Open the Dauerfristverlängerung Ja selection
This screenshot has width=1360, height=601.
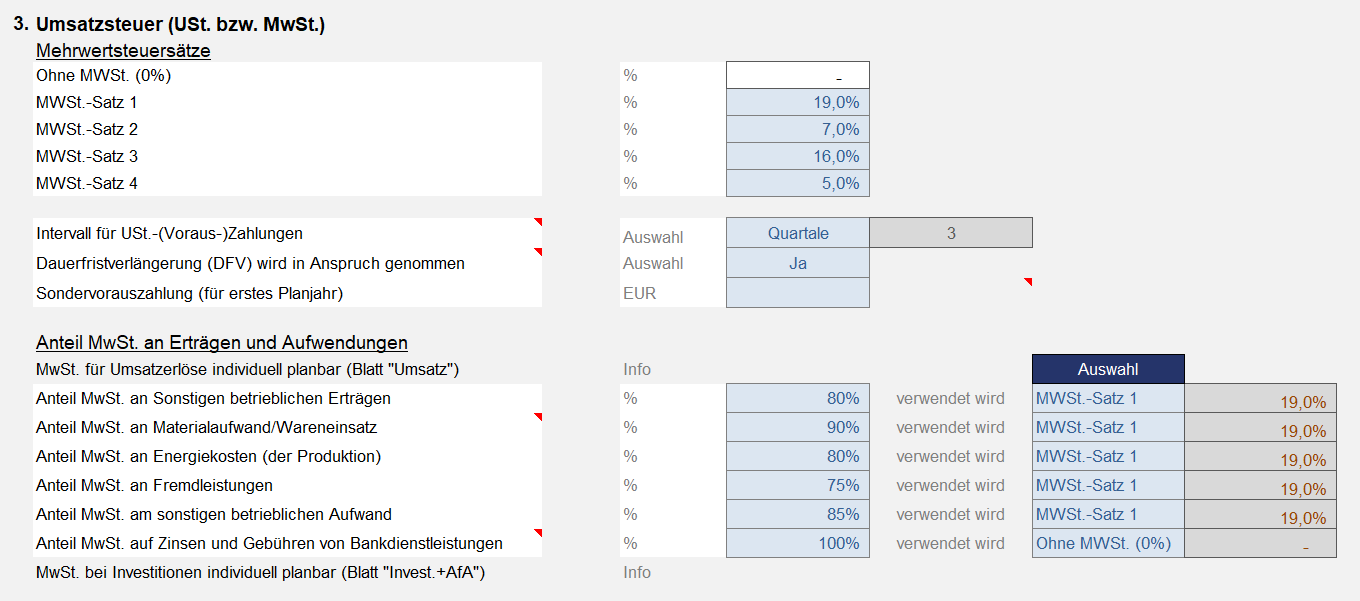[798, 263]
